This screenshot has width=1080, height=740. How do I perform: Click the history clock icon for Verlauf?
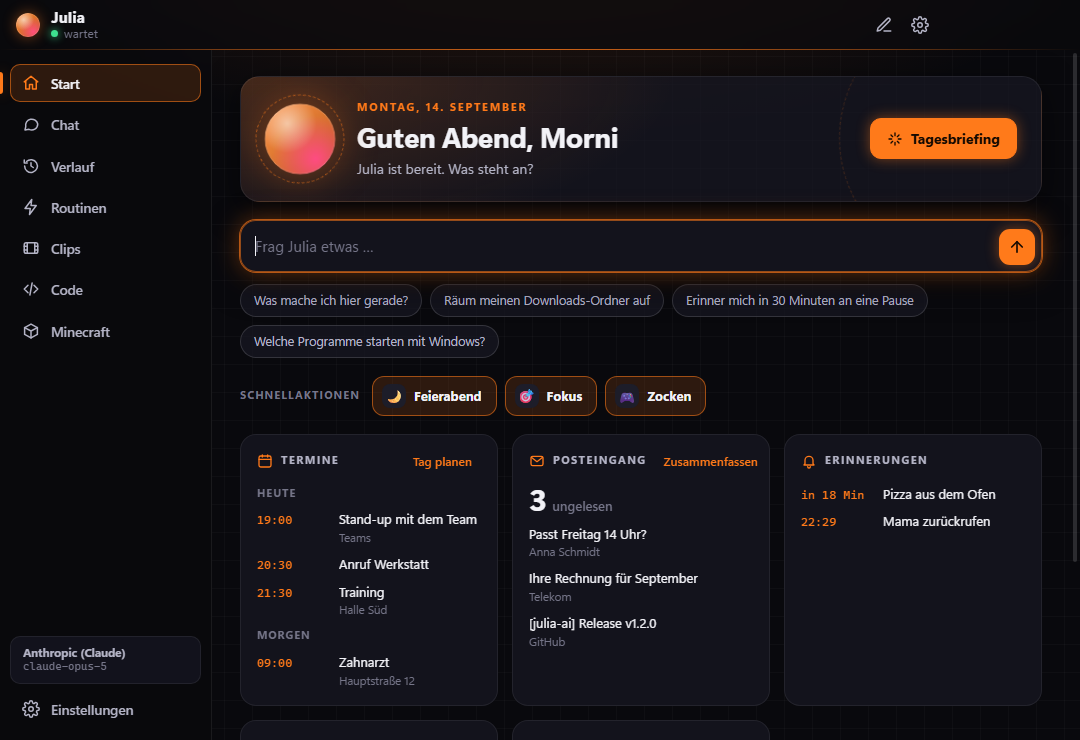tap(31, 166)
